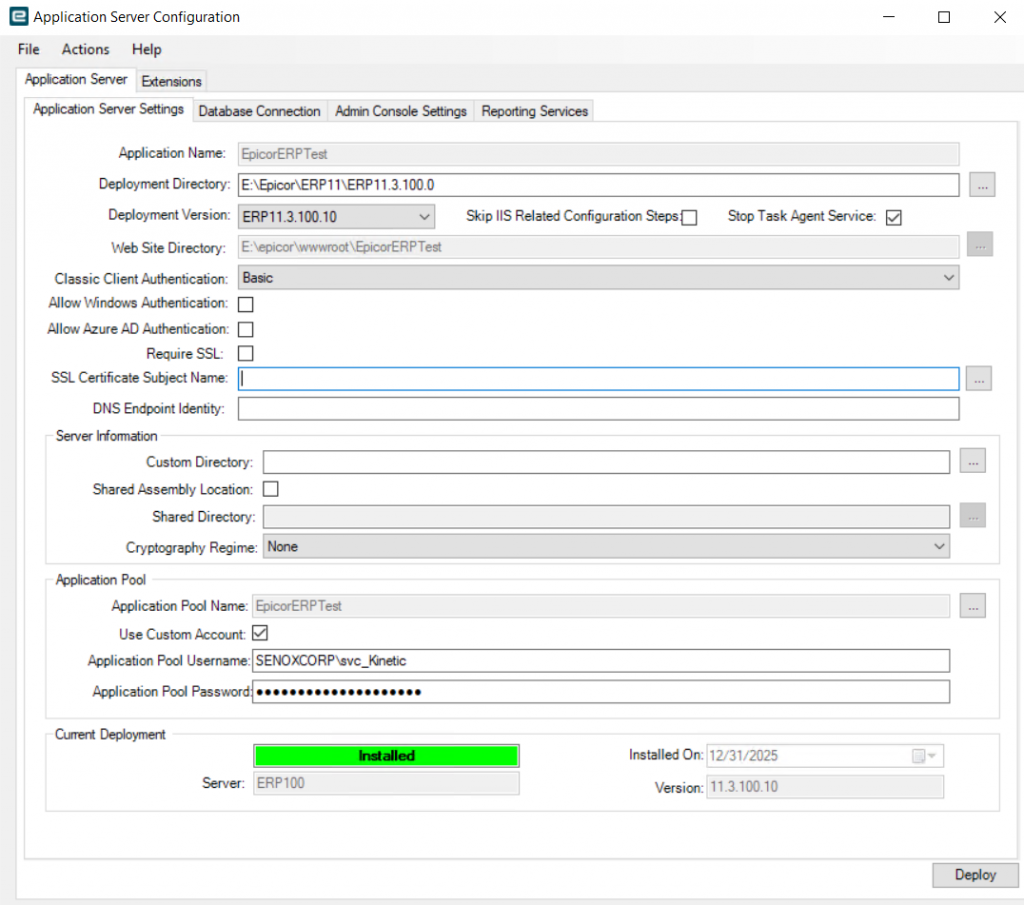The image size is (1024, 905).
Task: Uncheck Stop Task Agent Service
Action: tap(894, 217)
